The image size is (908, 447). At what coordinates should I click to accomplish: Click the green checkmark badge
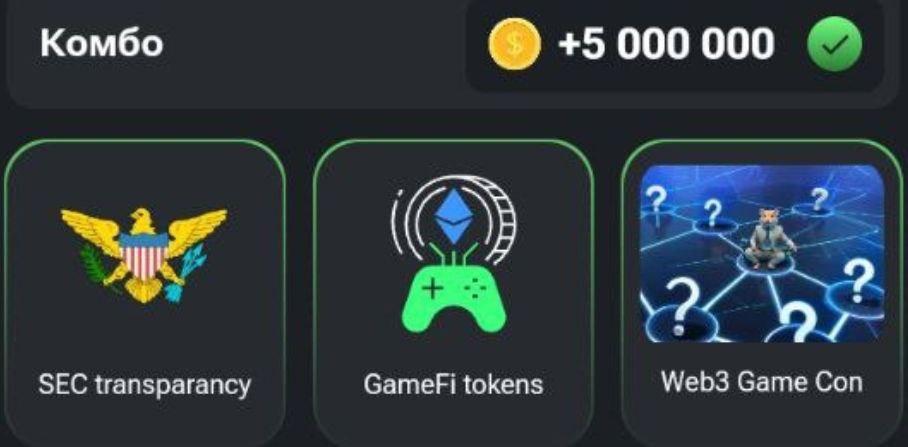834,44
